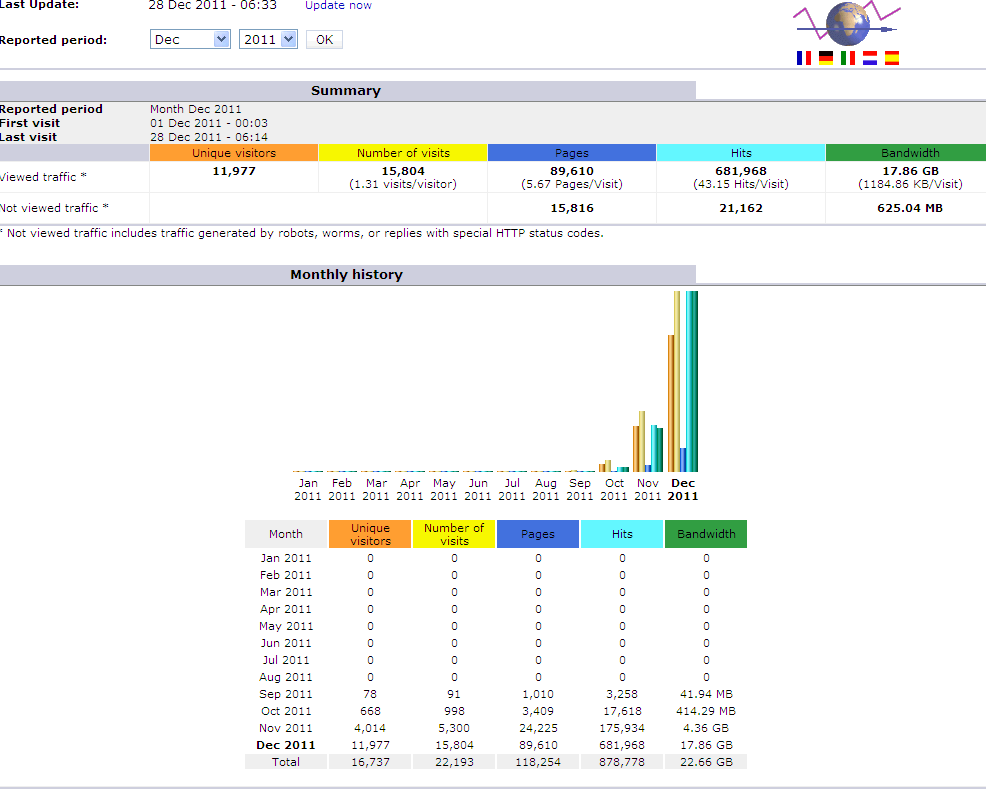Click the Jan 2011 chart axis label

point(307,489)
